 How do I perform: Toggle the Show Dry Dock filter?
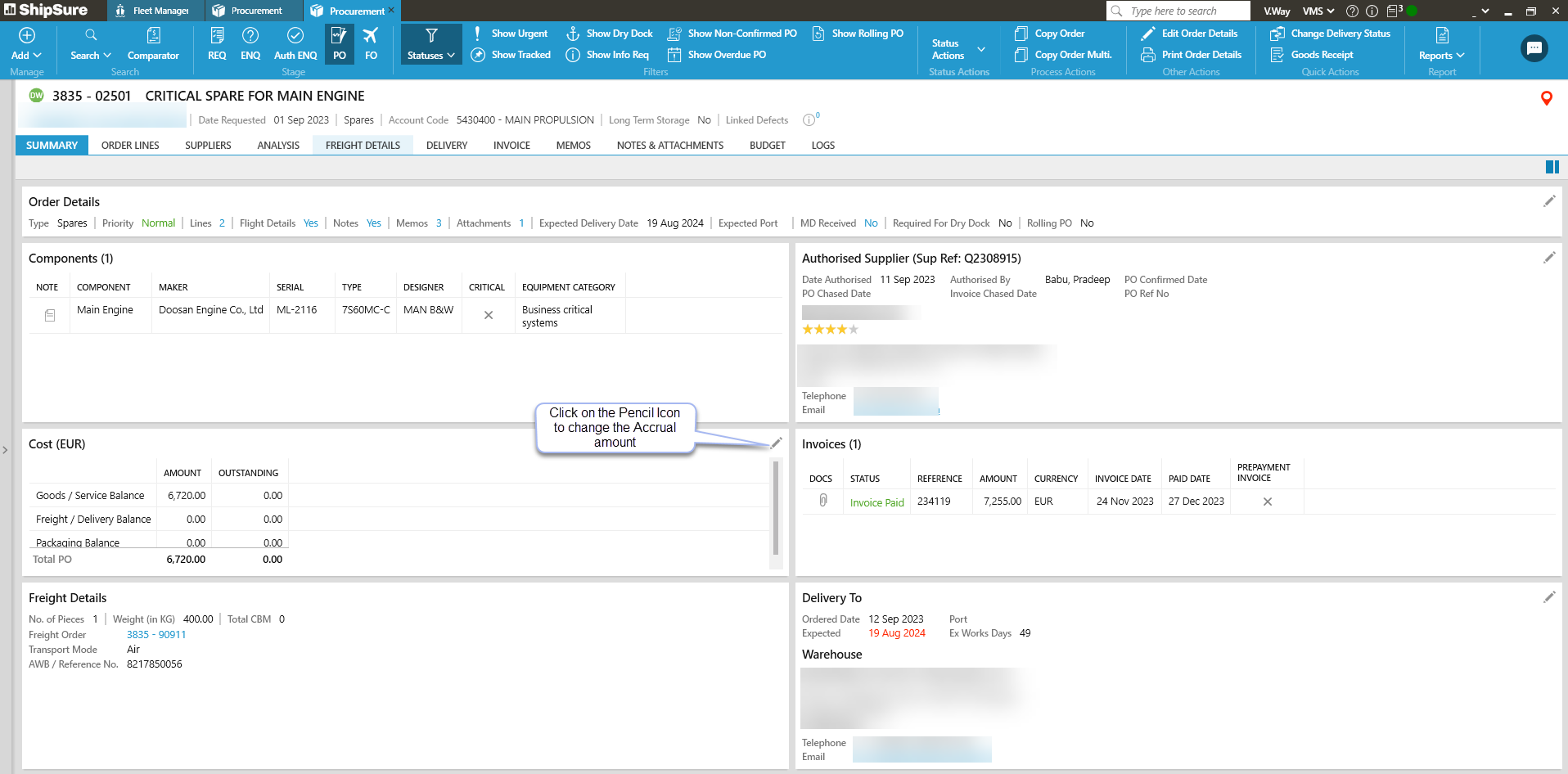(x=610, y=34)
